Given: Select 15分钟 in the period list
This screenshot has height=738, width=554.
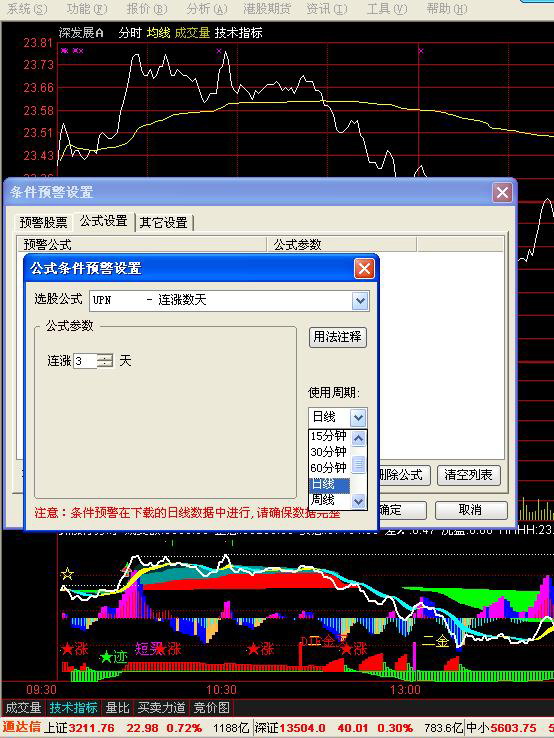Looking at the screenshot, I should (329, 436).
